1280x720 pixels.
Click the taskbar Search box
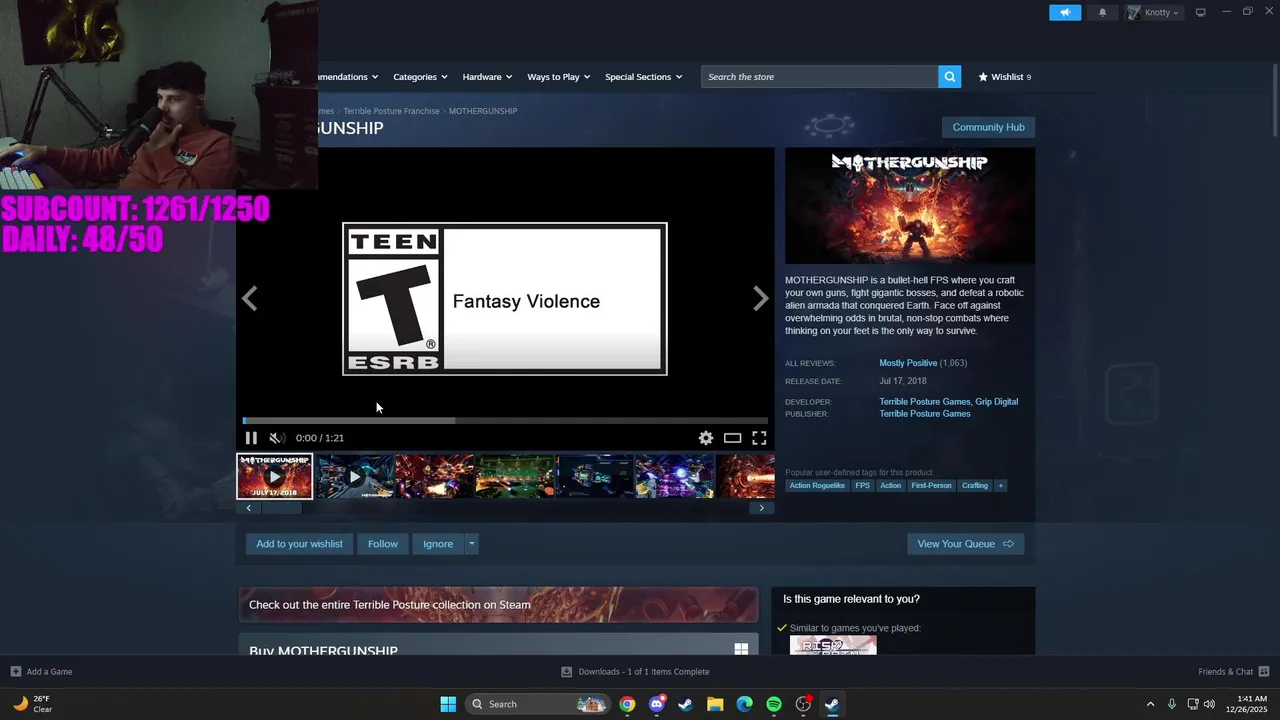point(538,704)
